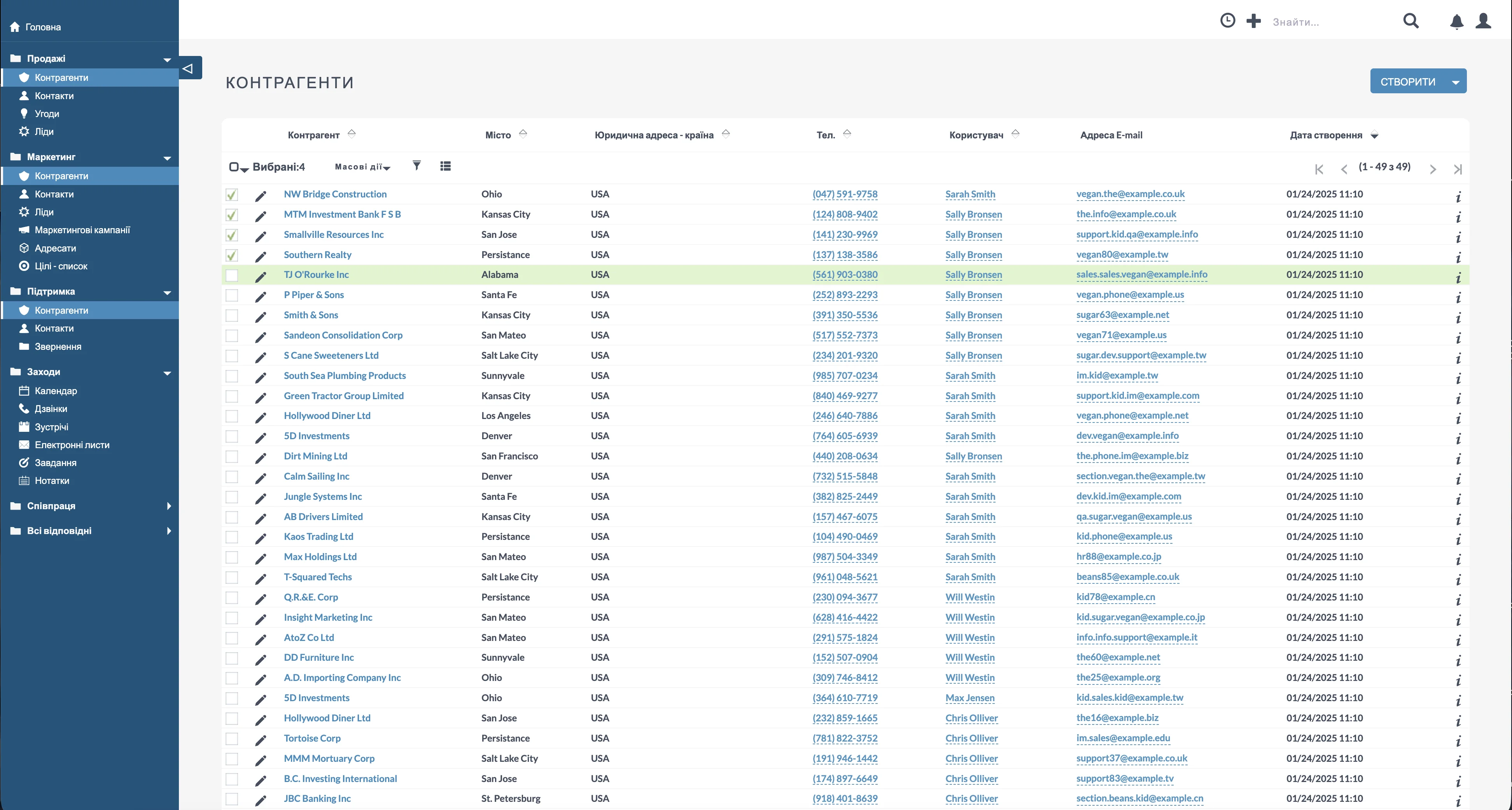1512x810 pixels.
Task: Open the column chooser list icon
Action: coord(446,167)
